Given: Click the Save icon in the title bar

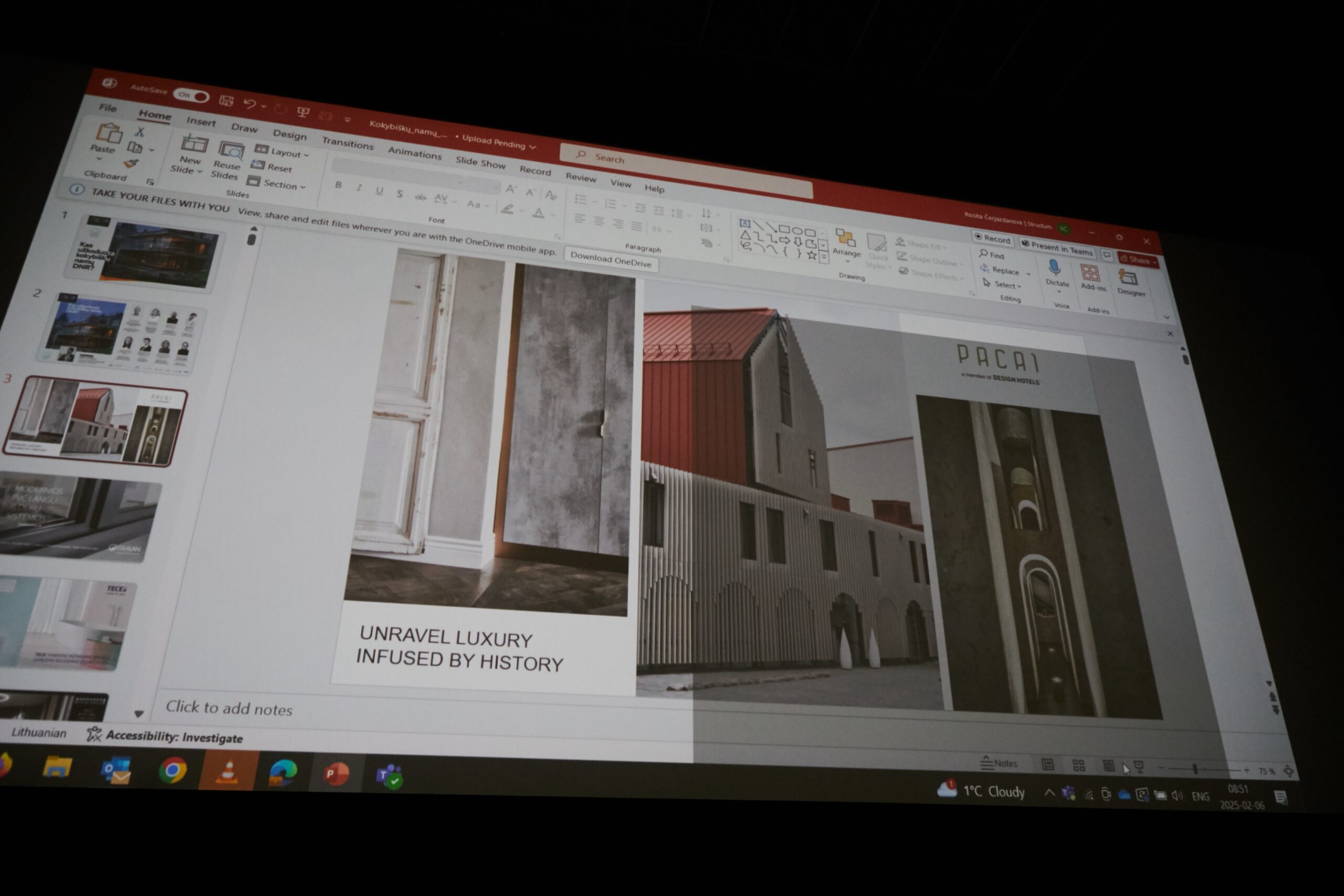Looking at the screenshot, I should 226,101.
